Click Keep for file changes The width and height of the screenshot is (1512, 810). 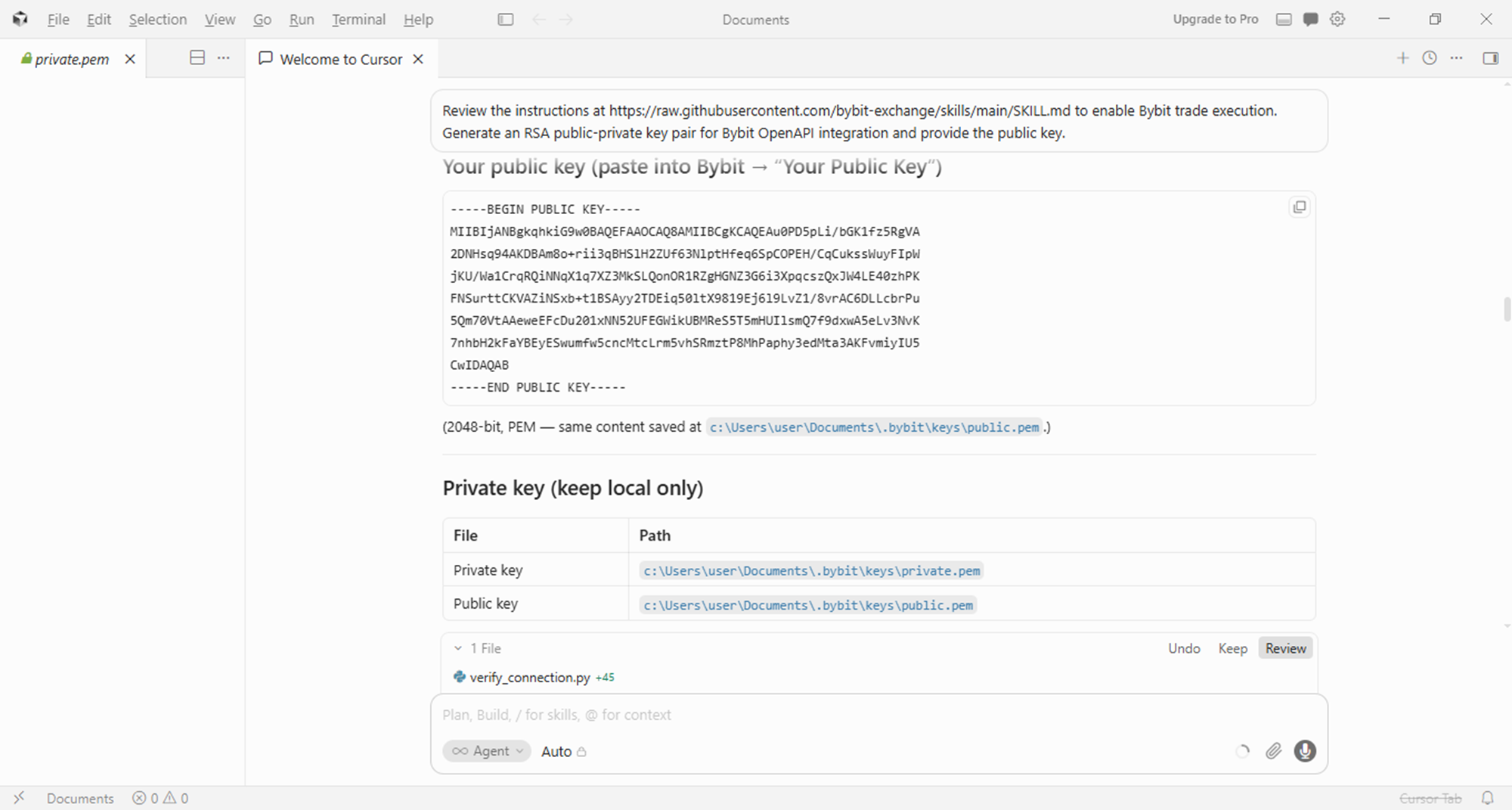[1232, 648]
